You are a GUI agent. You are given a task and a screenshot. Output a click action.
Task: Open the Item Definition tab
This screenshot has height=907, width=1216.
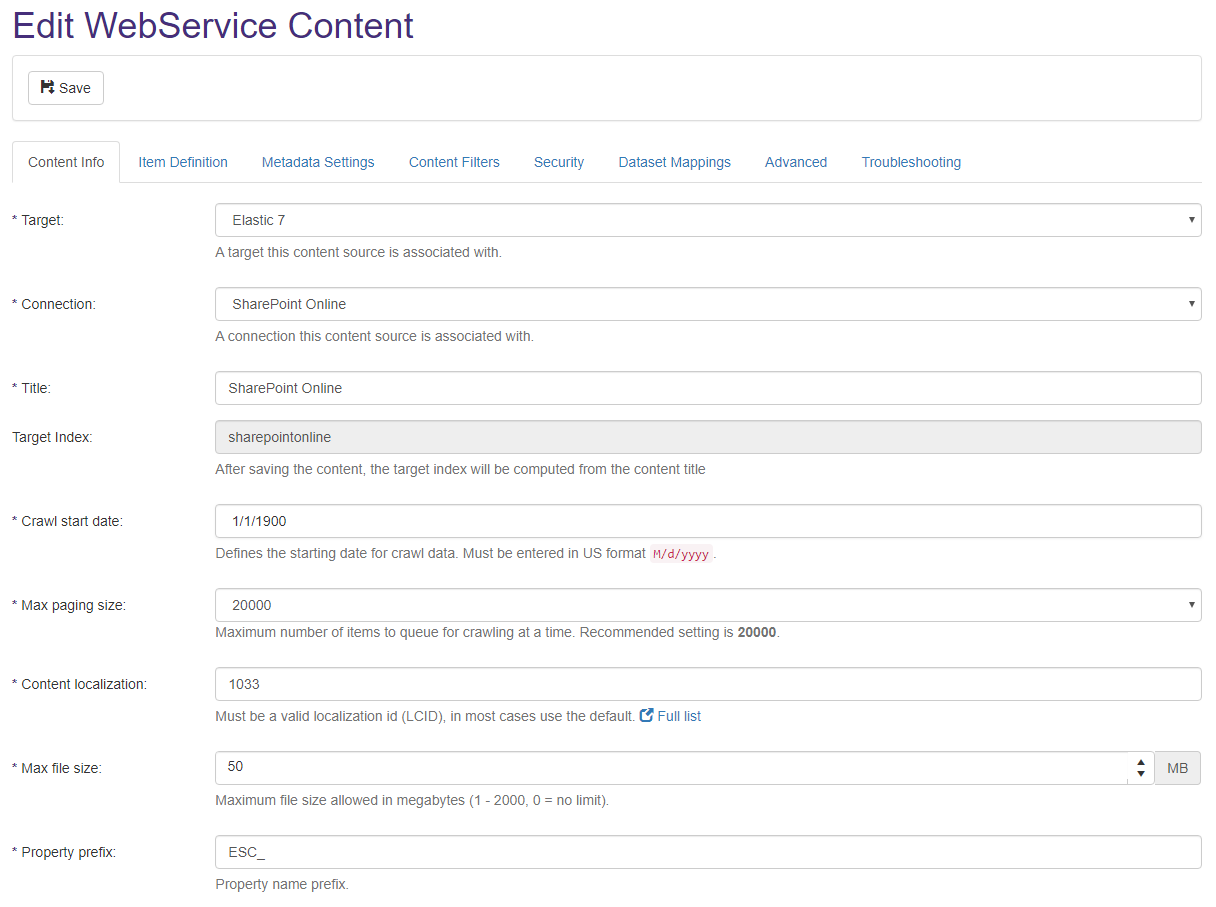(x=183, y=162)
